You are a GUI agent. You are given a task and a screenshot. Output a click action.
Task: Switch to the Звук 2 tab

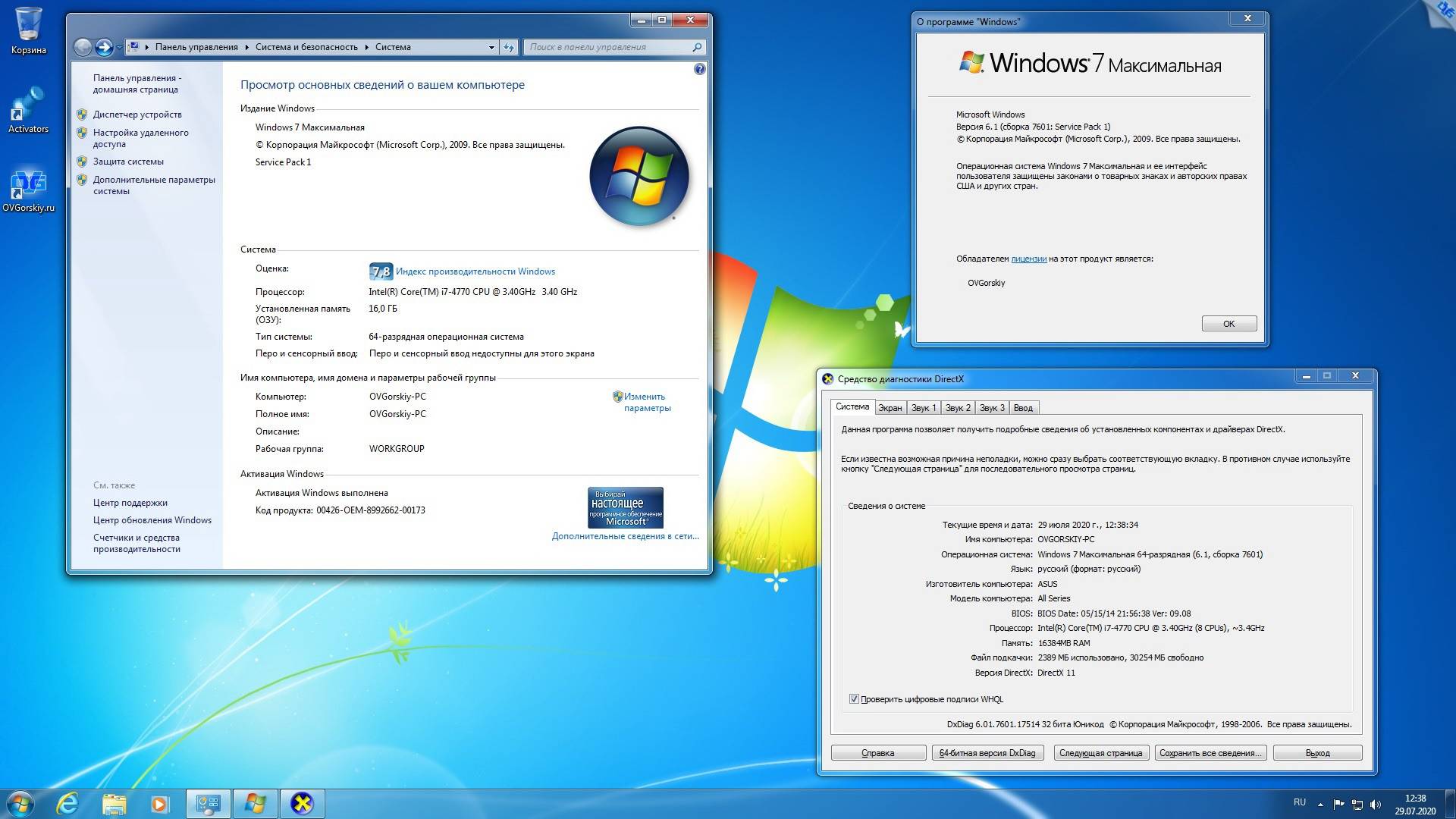tap(958, 408)
